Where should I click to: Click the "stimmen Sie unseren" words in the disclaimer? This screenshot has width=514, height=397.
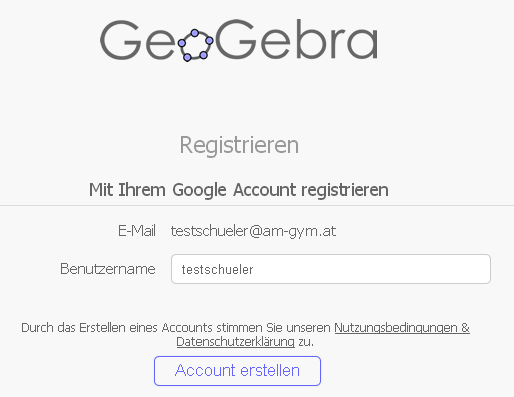[x=273, y=328]
